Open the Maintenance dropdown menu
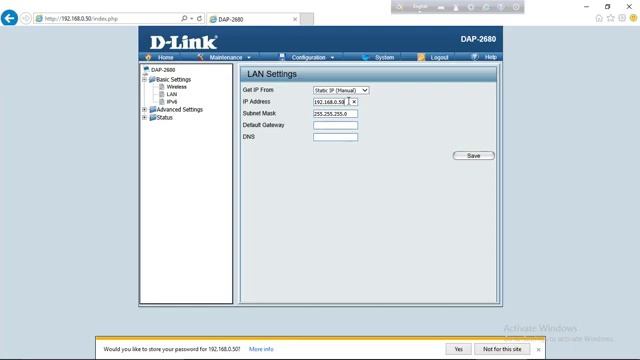The height and width of the screenshot is (360, 640). 224,58
